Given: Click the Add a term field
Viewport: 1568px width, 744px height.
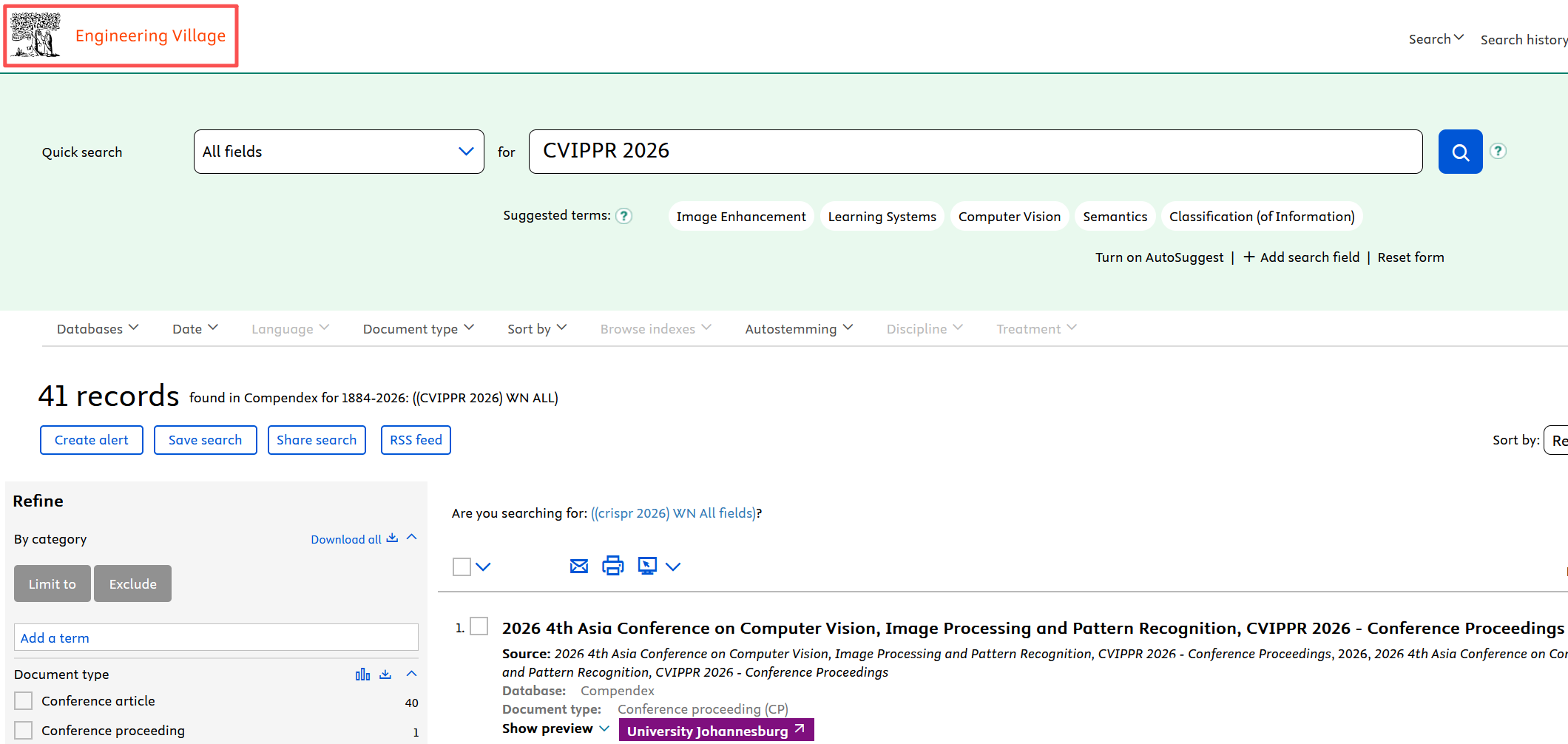Looking at the screenshot, I should click(x=216, y=638).
